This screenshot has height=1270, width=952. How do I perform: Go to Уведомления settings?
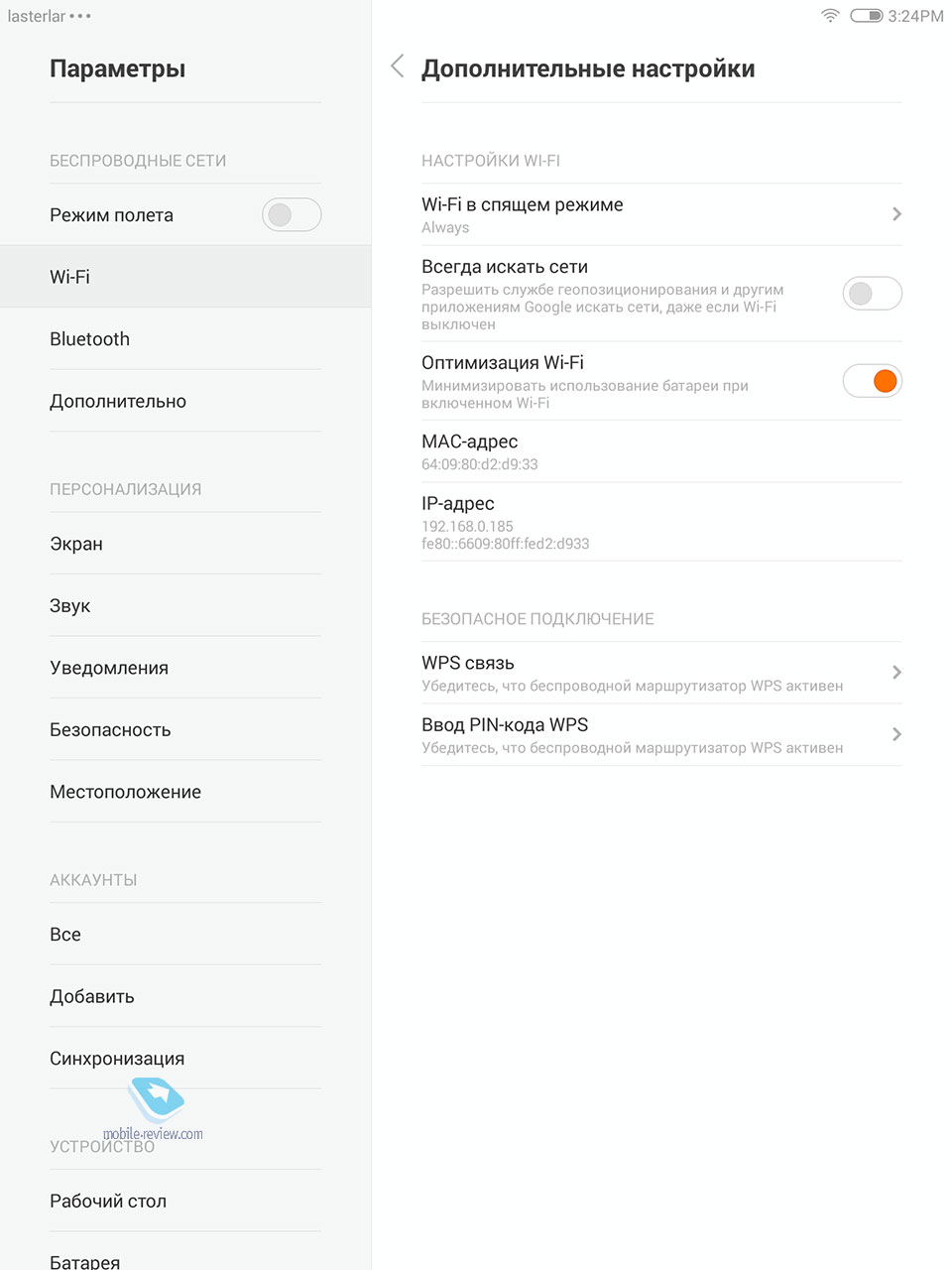click(185, 668)
